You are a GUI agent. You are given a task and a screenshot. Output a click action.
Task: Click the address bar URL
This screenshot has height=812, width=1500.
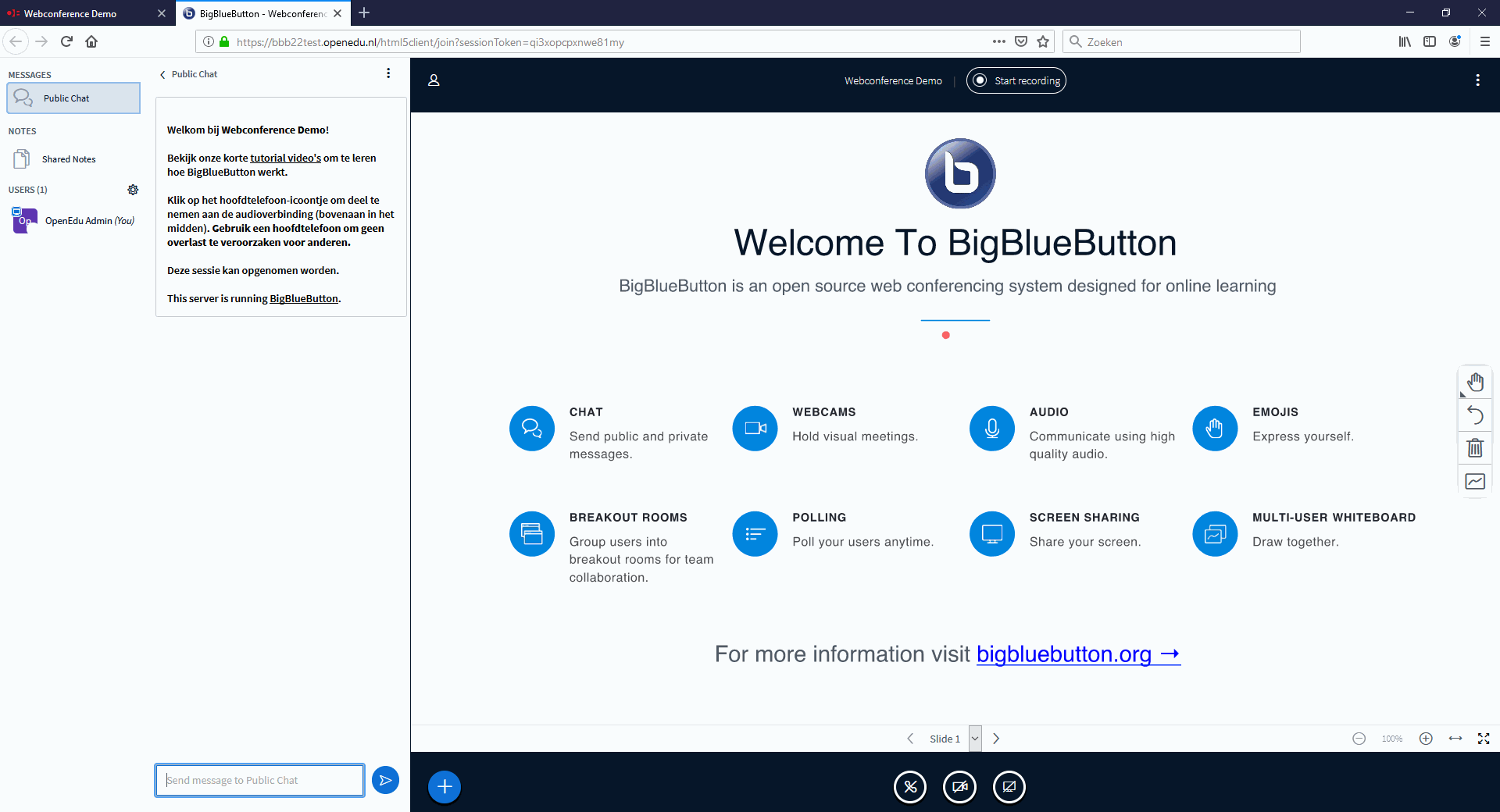[430, 42]
